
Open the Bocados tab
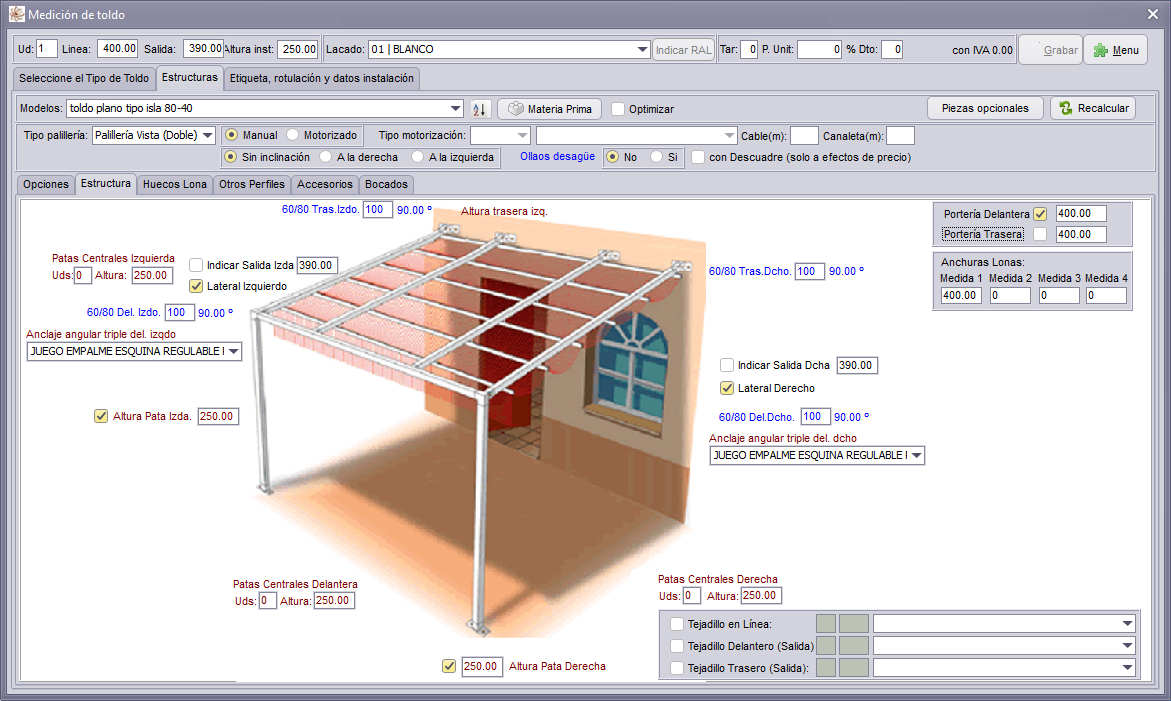[x=386, y=184]
